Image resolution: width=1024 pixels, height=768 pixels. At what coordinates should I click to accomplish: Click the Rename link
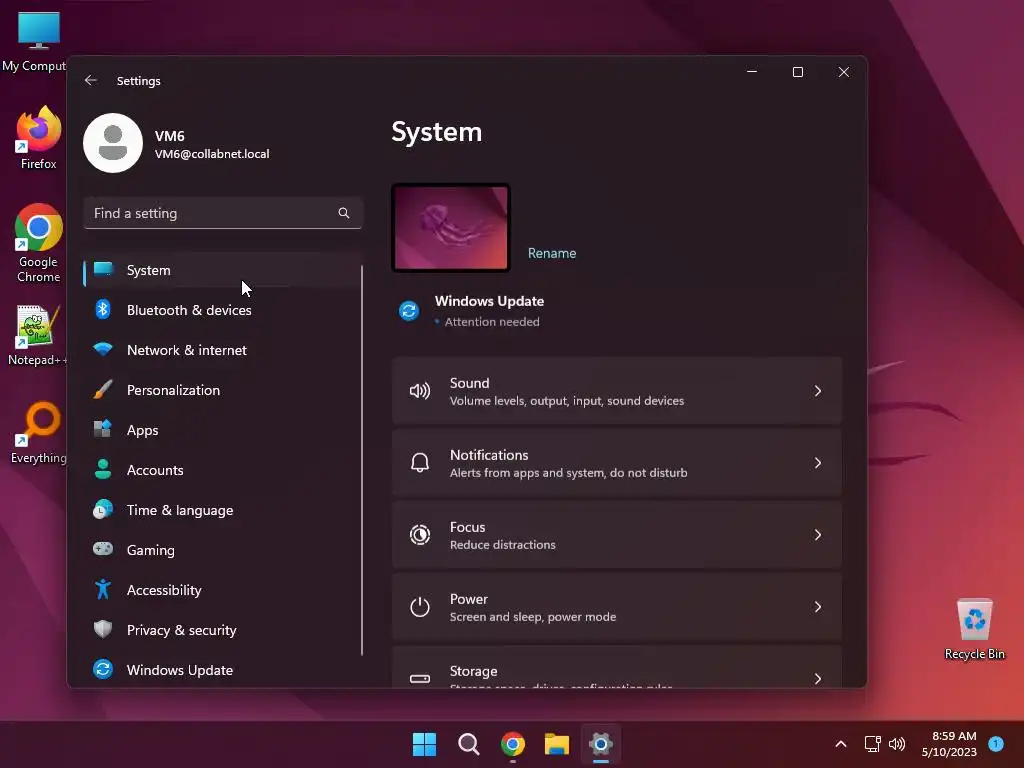point(552,253)
